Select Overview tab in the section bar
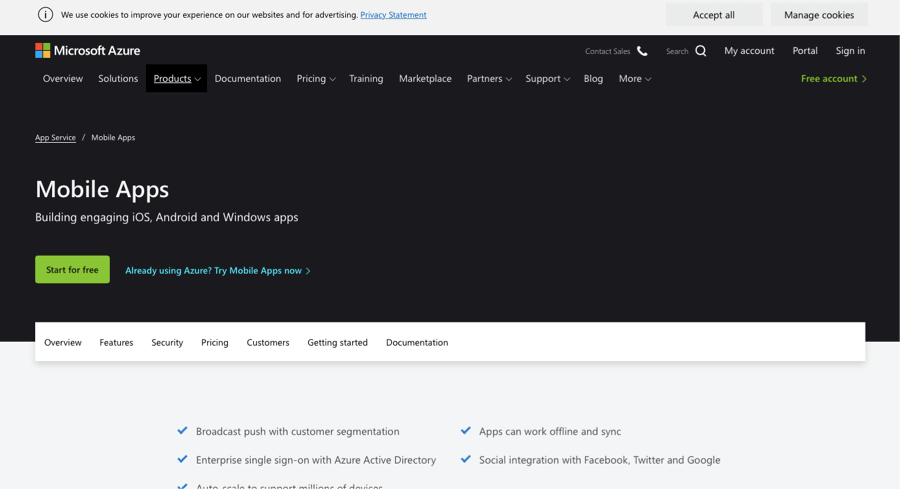The height and width of the screenshot is (489, 900). point(63,343)
